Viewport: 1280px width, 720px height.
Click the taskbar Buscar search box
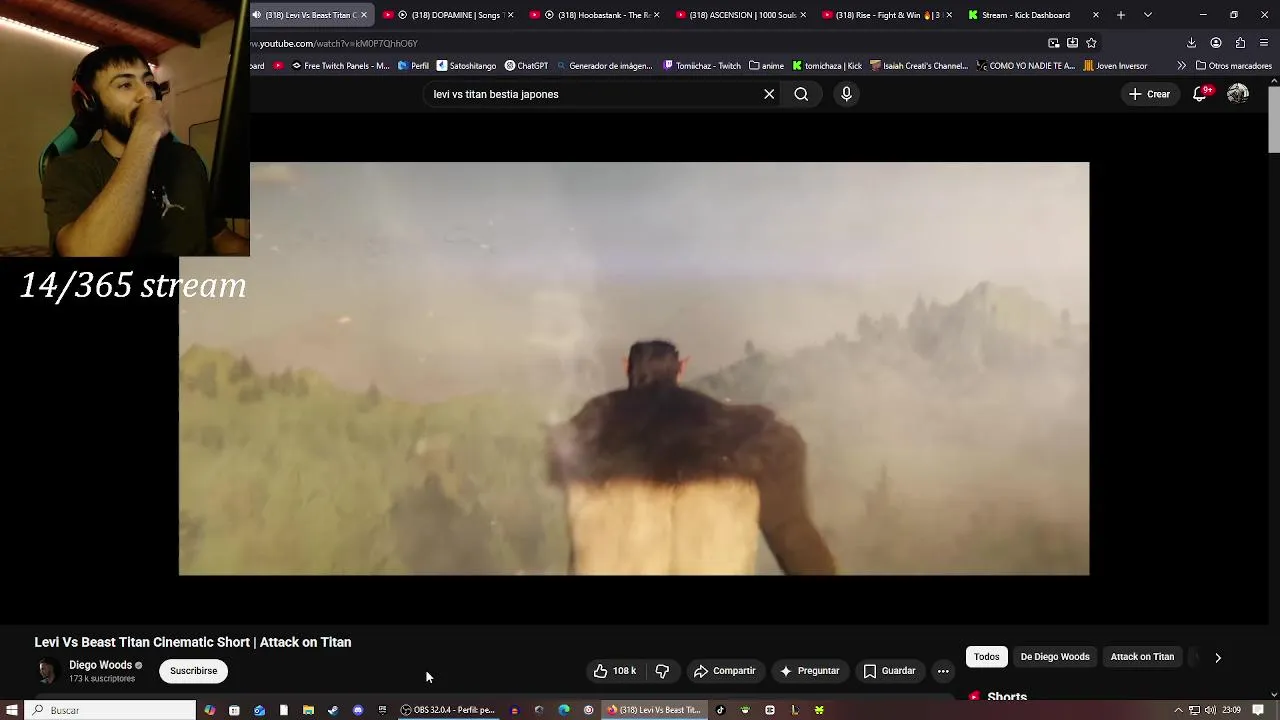[110, 710]
